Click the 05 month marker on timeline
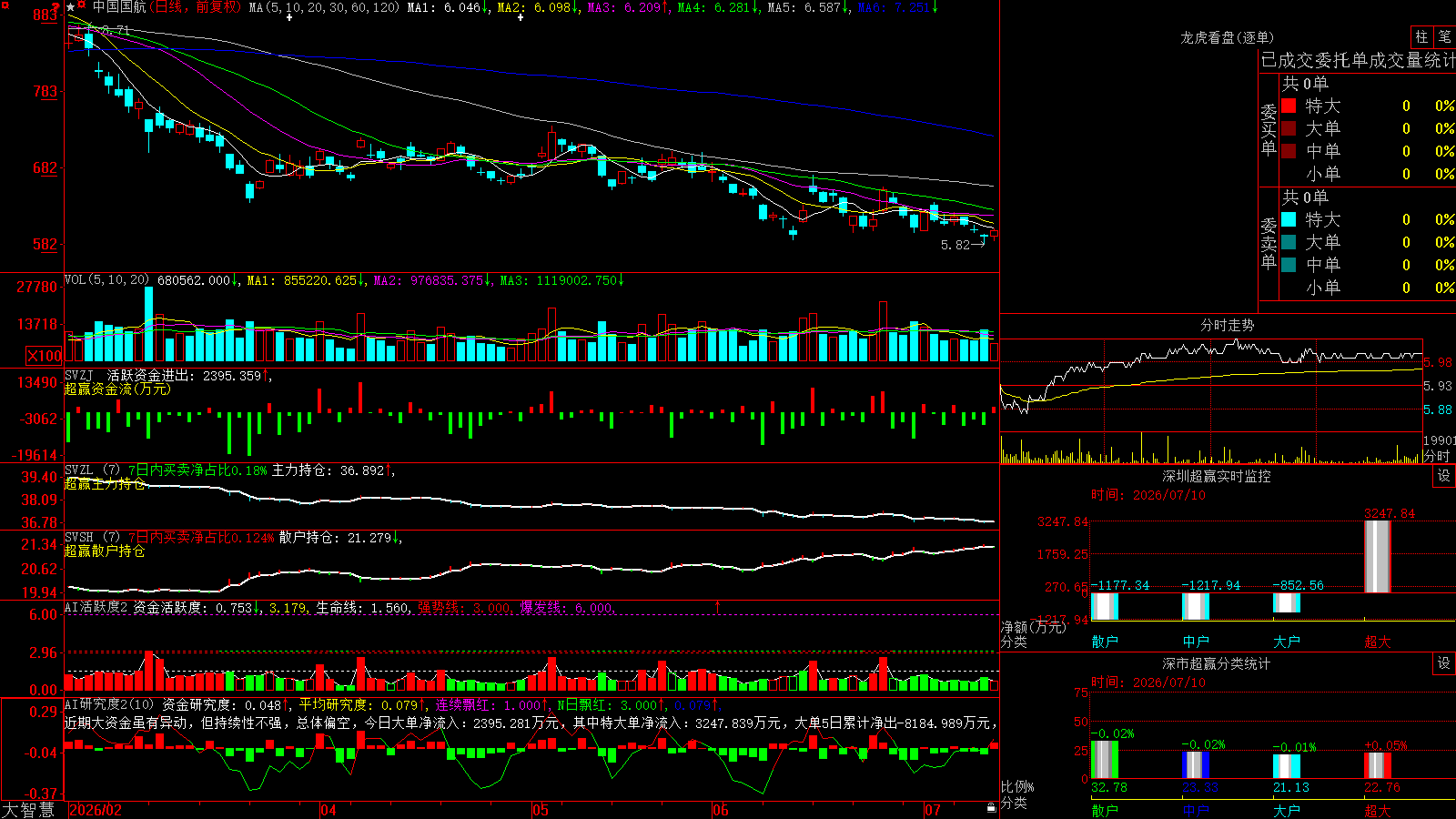This screenshot has width=1456, height=819. point(541,810)
